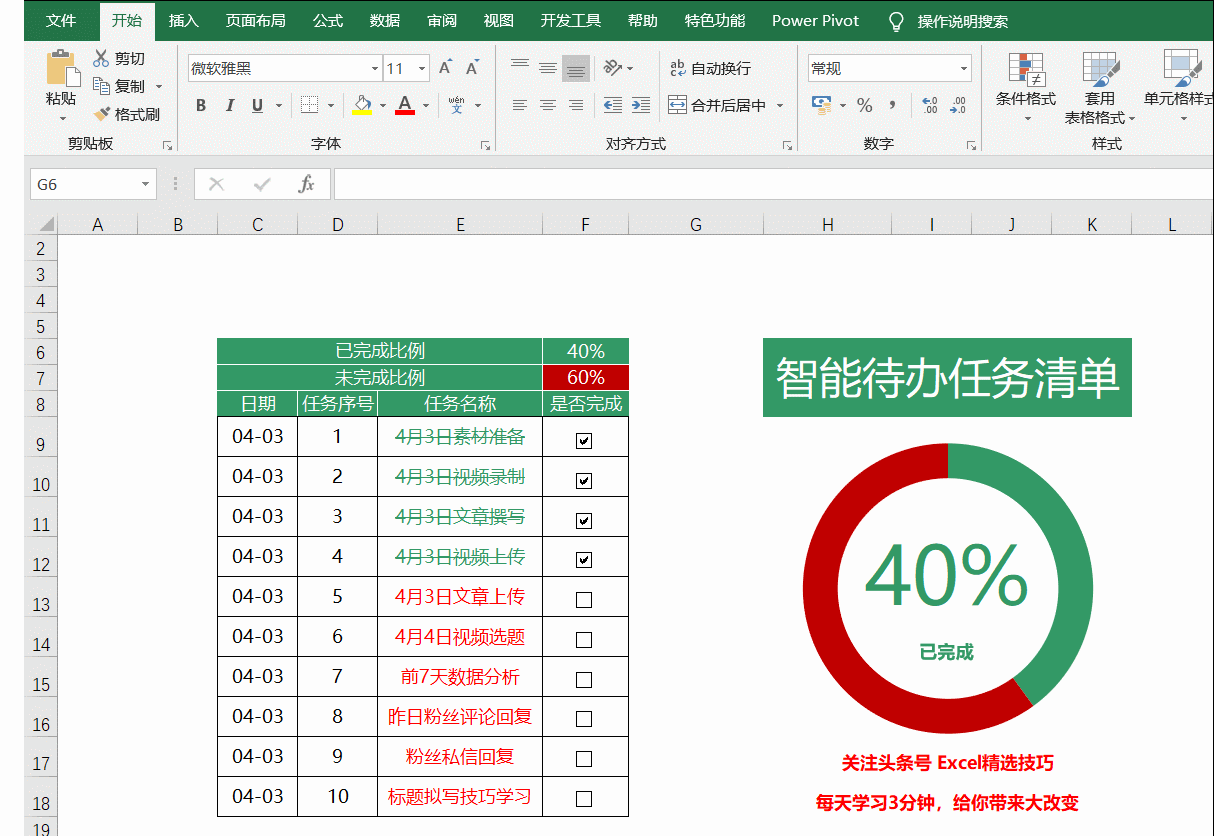
Task: Switch to the 公式 tab
Action: [328, 21]
